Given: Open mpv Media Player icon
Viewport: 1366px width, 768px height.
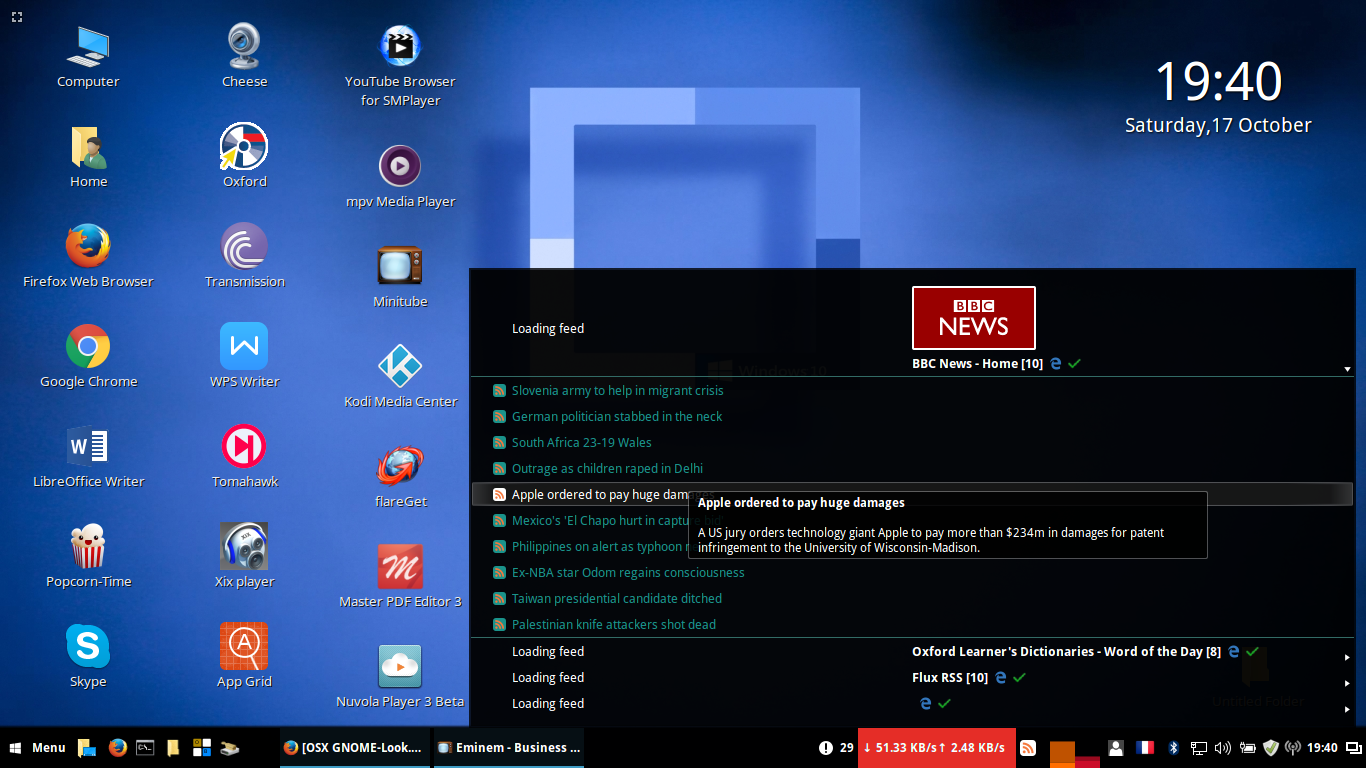Looking at the screenshot, I should pos(400,177).
